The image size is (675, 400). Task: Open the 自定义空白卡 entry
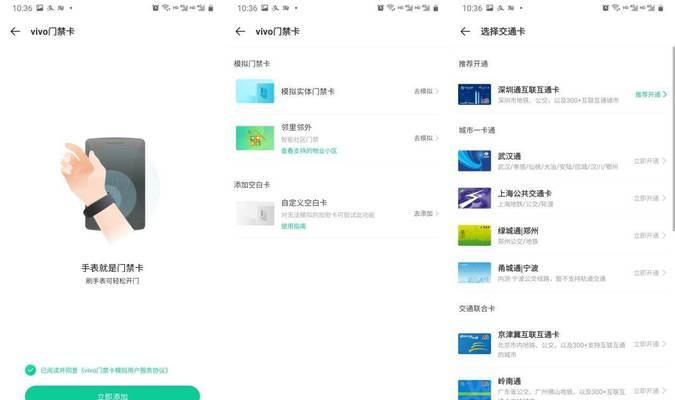tap(304, 203)
